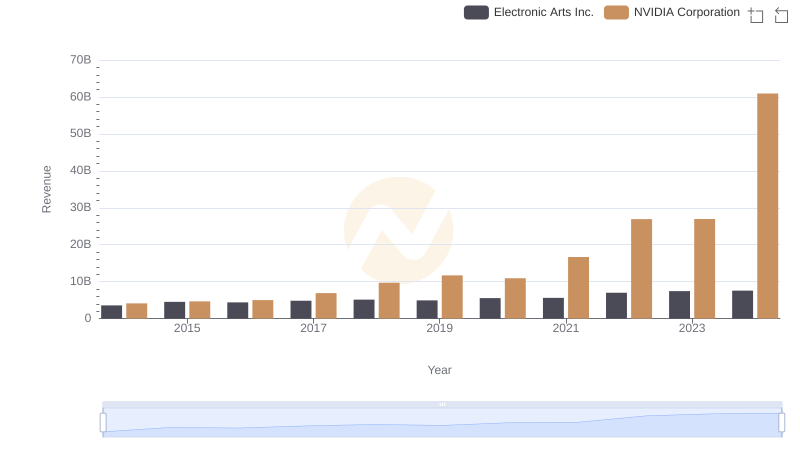Click the data zoom top grip bar
The width and height of the screenshot is (800, 461).
(442, 404)
